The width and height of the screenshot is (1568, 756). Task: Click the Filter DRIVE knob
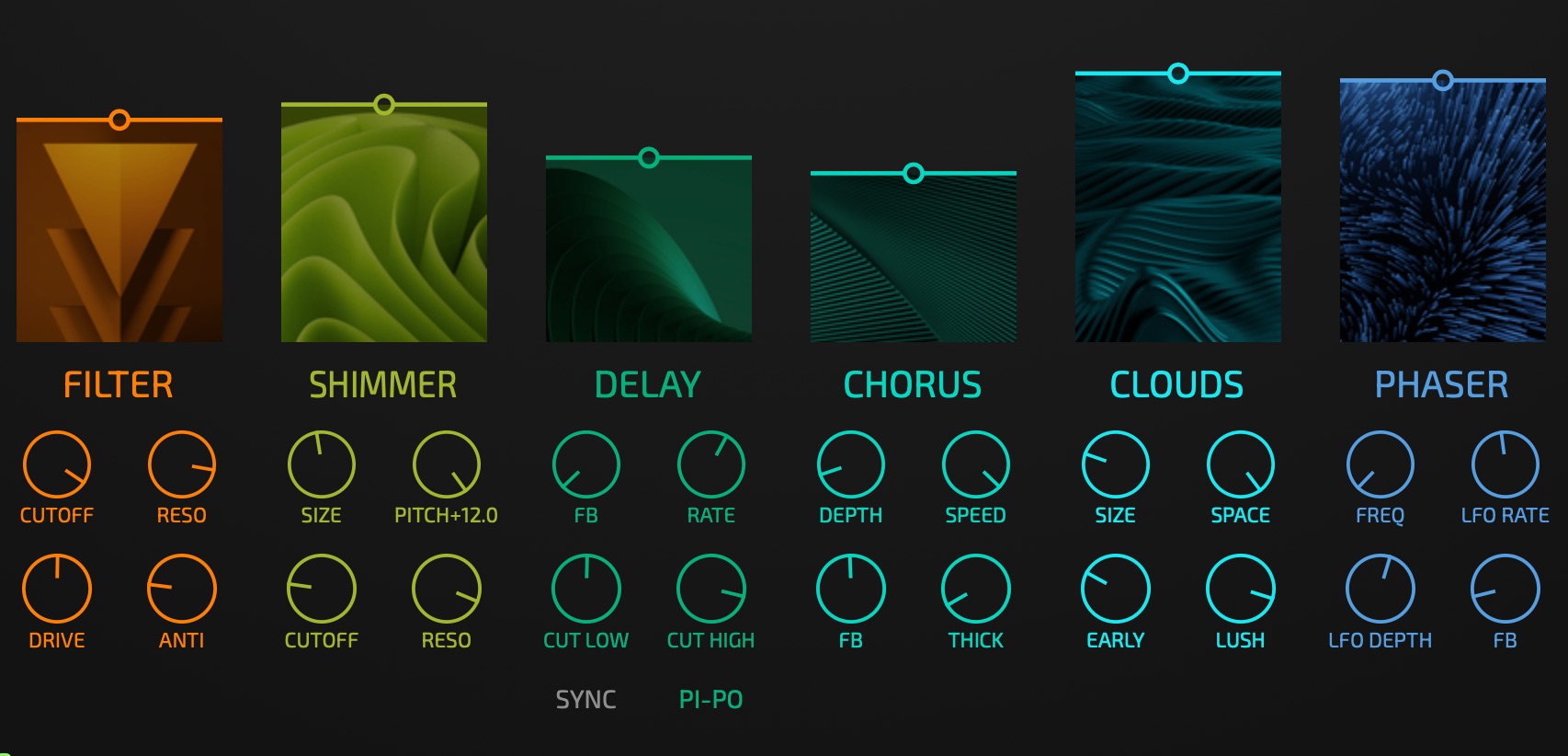pos(57,589)
